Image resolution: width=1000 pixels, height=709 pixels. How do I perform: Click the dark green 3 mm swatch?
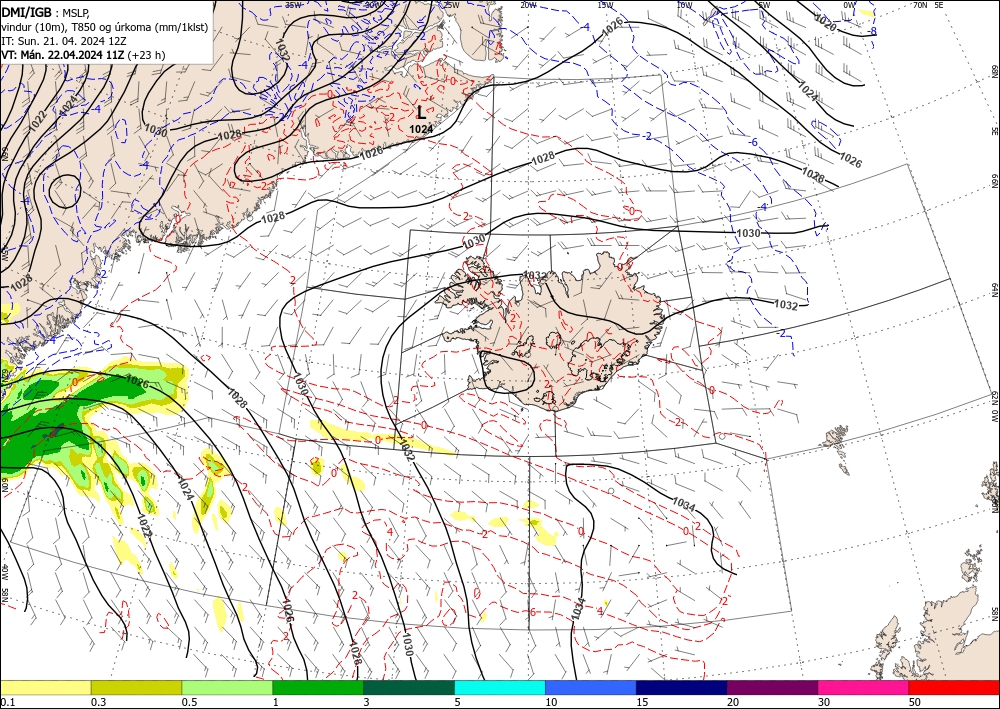pyautogui.click(x=409, y=687)
